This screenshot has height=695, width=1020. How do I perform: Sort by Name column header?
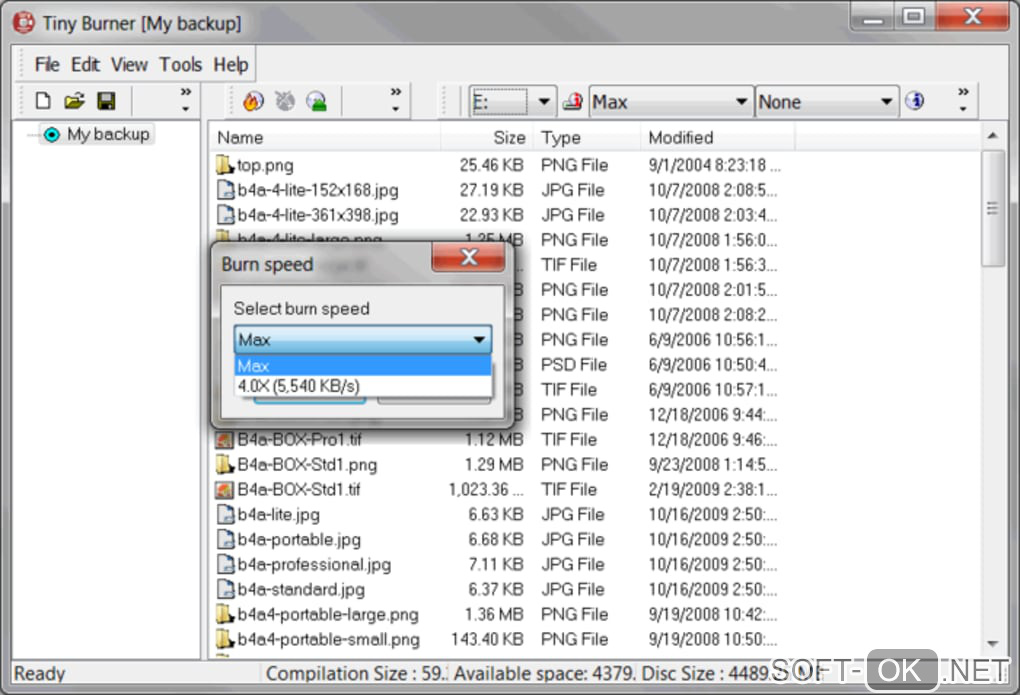pyautogui.click(x=325, y=138)
